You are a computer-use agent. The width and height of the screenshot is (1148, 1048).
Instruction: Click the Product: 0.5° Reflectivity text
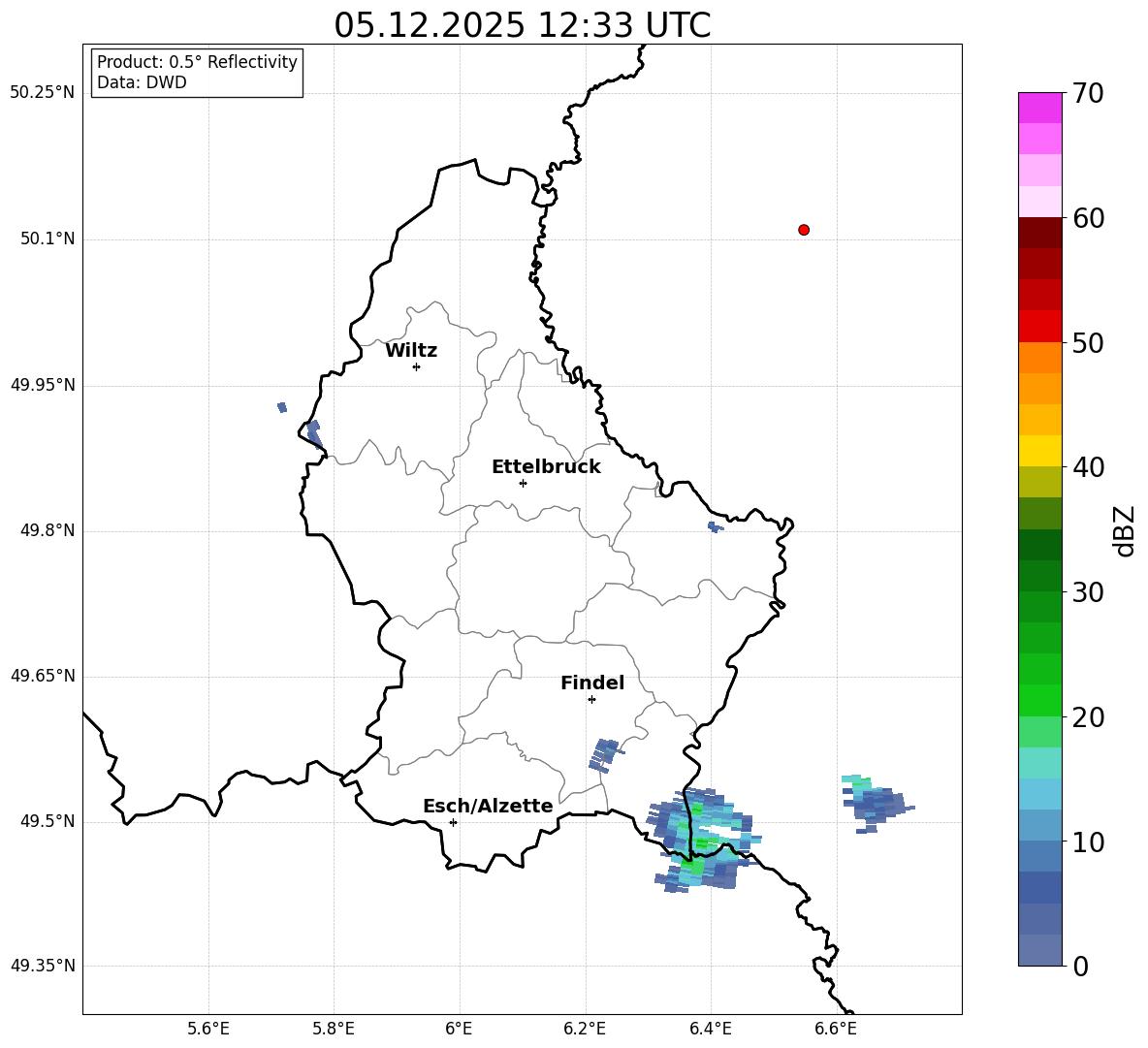tap(197, 62)
